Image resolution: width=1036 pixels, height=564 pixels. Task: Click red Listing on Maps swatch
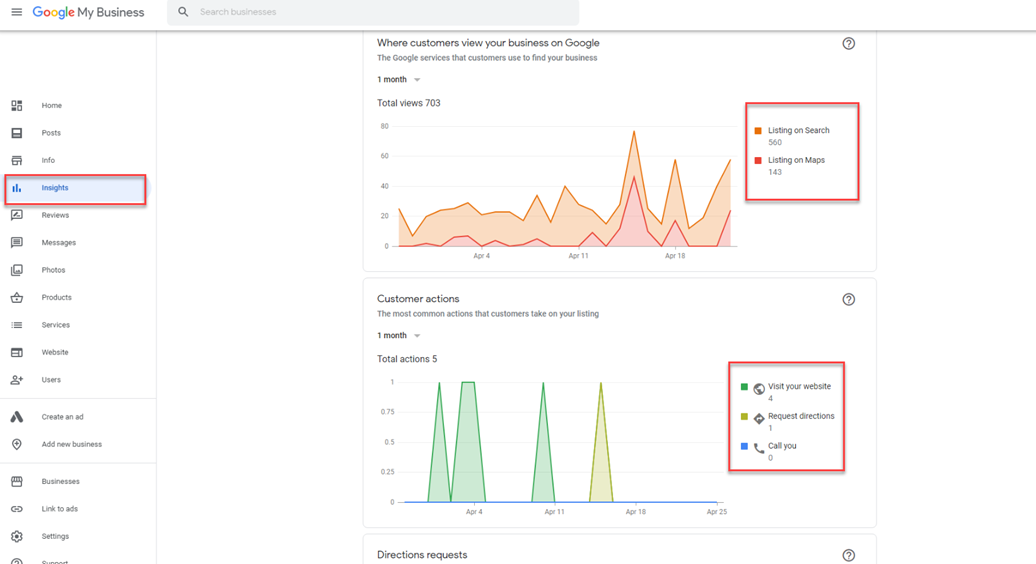(x=758, y=160)
